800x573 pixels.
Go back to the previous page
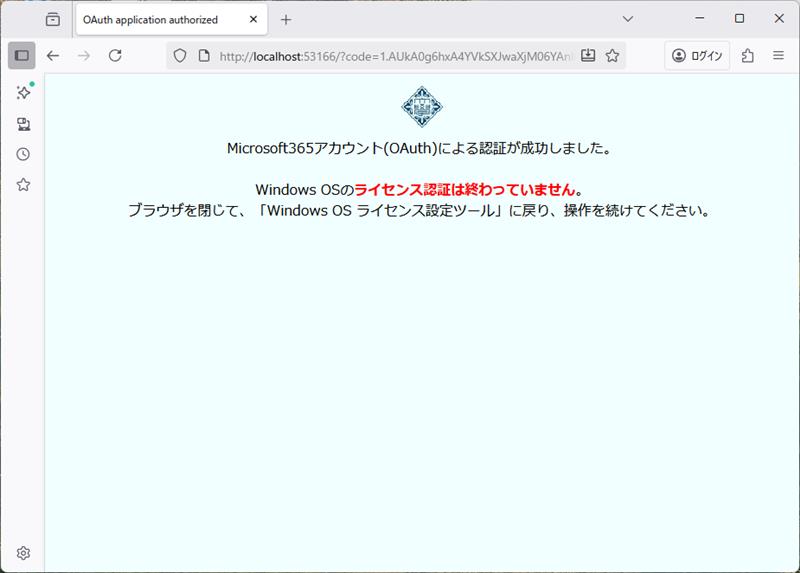point(53,56)
